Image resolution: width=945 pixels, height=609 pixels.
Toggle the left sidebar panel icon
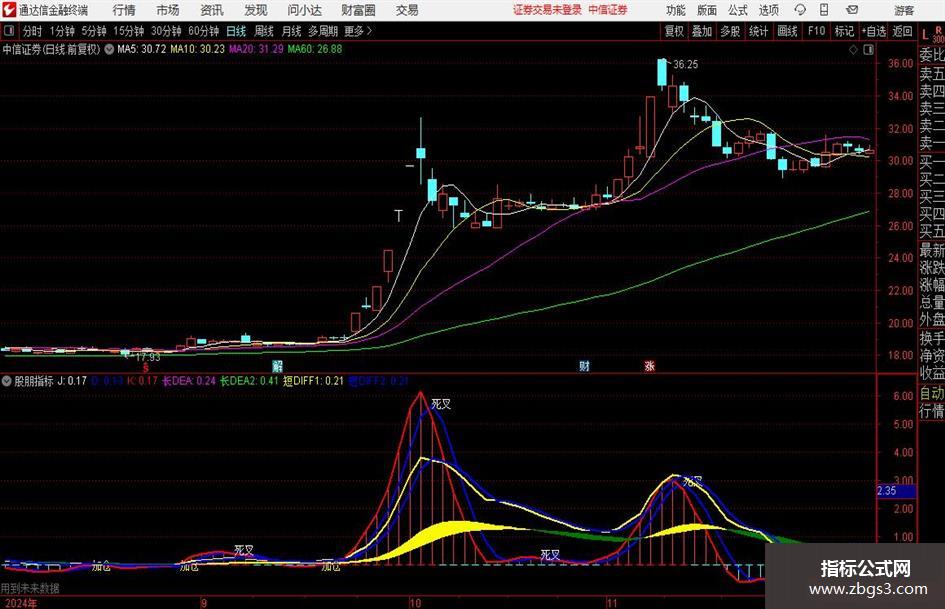(x=8, y=31)
